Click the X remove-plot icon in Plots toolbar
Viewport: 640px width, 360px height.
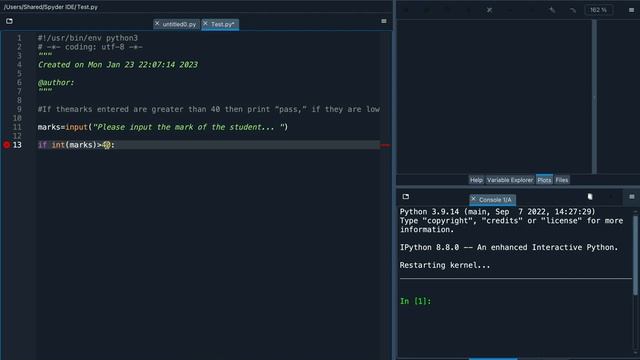pyautogui.click(x=489, y=10)
